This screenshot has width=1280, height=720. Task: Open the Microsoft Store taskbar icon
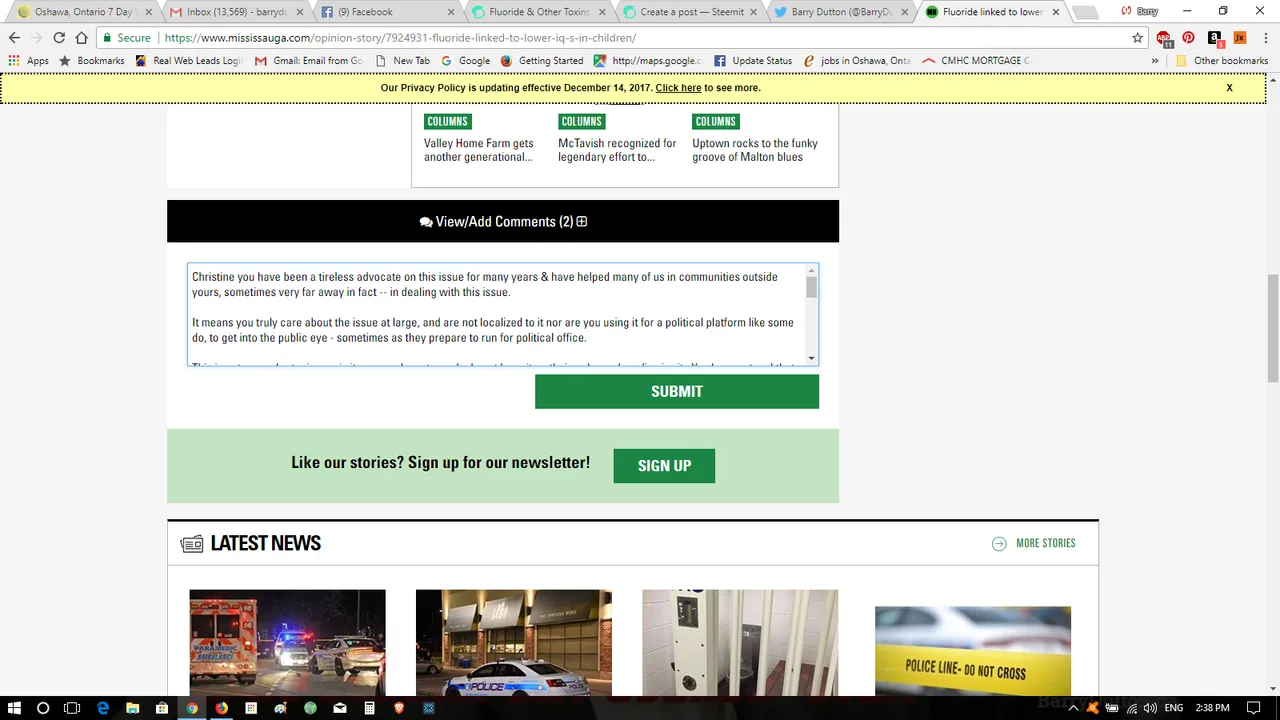(162, 708)
